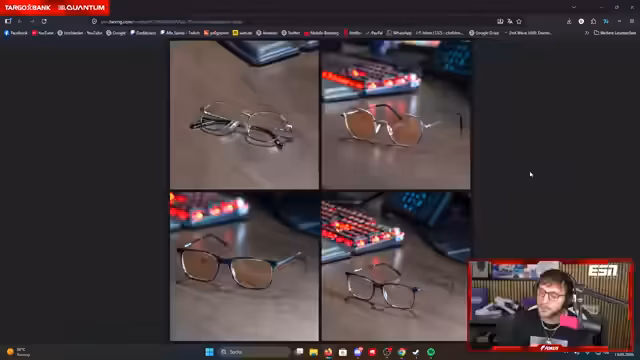Toggle reader view icon in address bar
This screenshot has width=640, height=360.
coord(500,21)
